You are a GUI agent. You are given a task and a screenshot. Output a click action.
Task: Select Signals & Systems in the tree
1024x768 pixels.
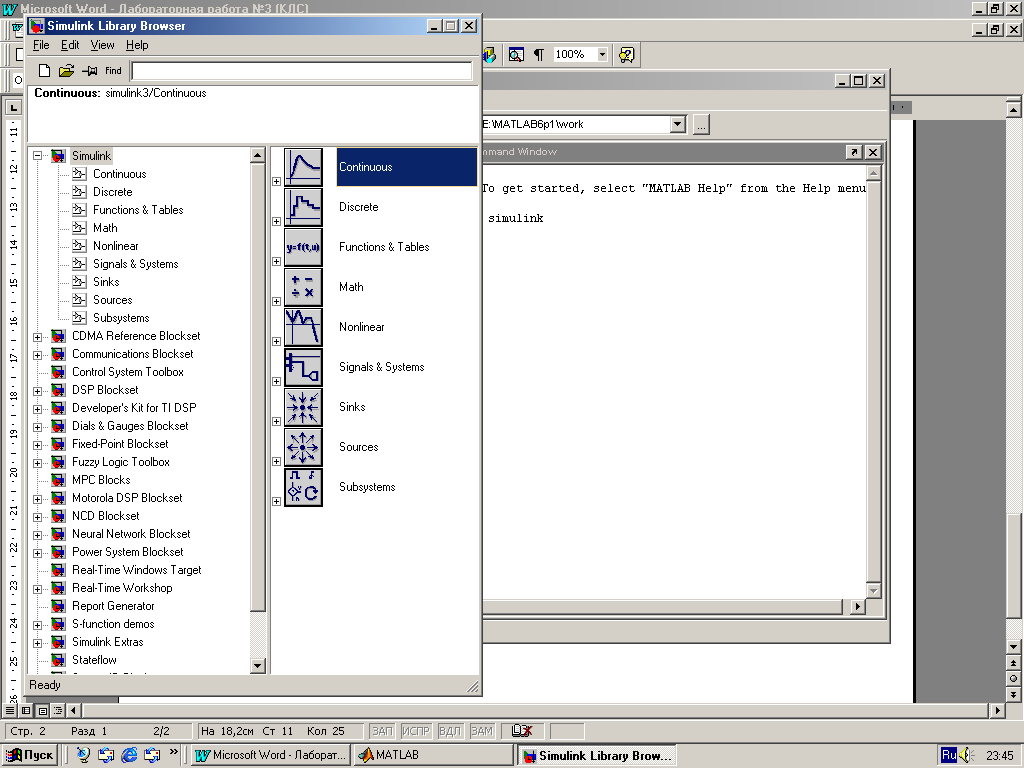[135, 264]
